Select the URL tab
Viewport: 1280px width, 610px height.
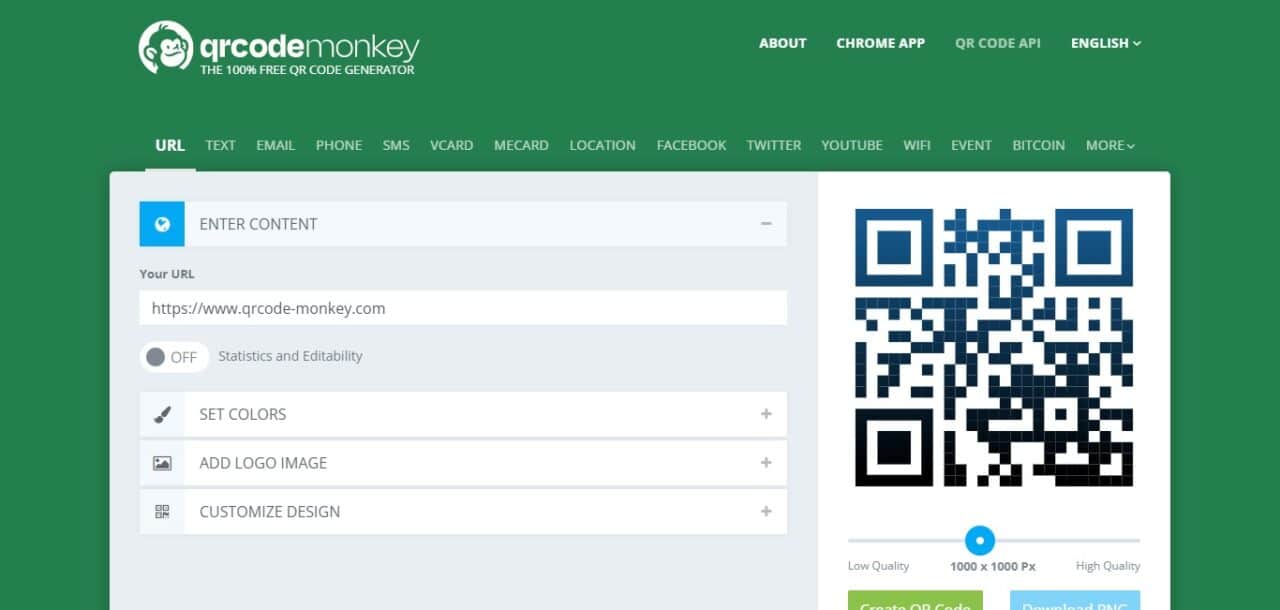coord(170,145)
